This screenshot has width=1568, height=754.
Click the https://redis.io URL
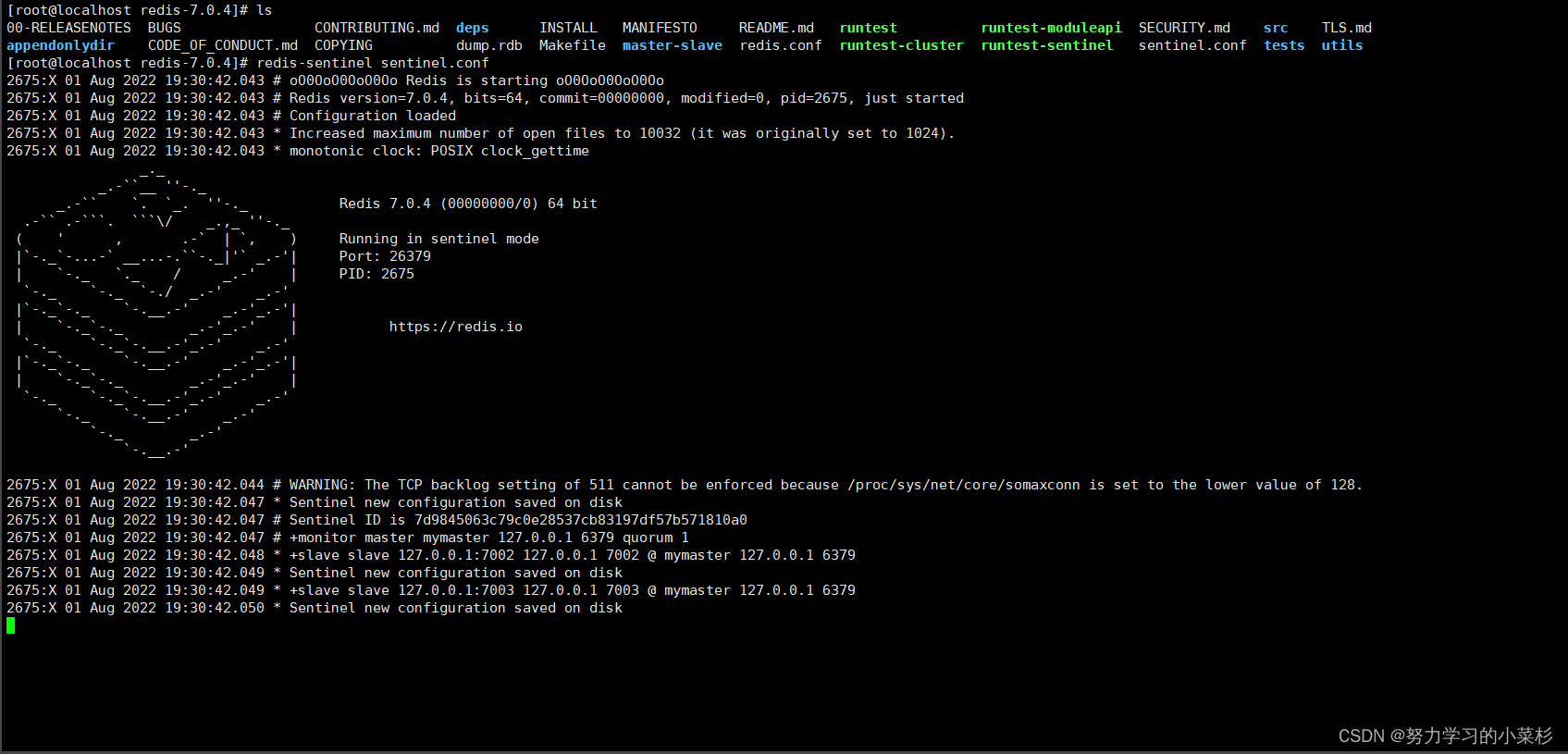(x=456, y=327)
